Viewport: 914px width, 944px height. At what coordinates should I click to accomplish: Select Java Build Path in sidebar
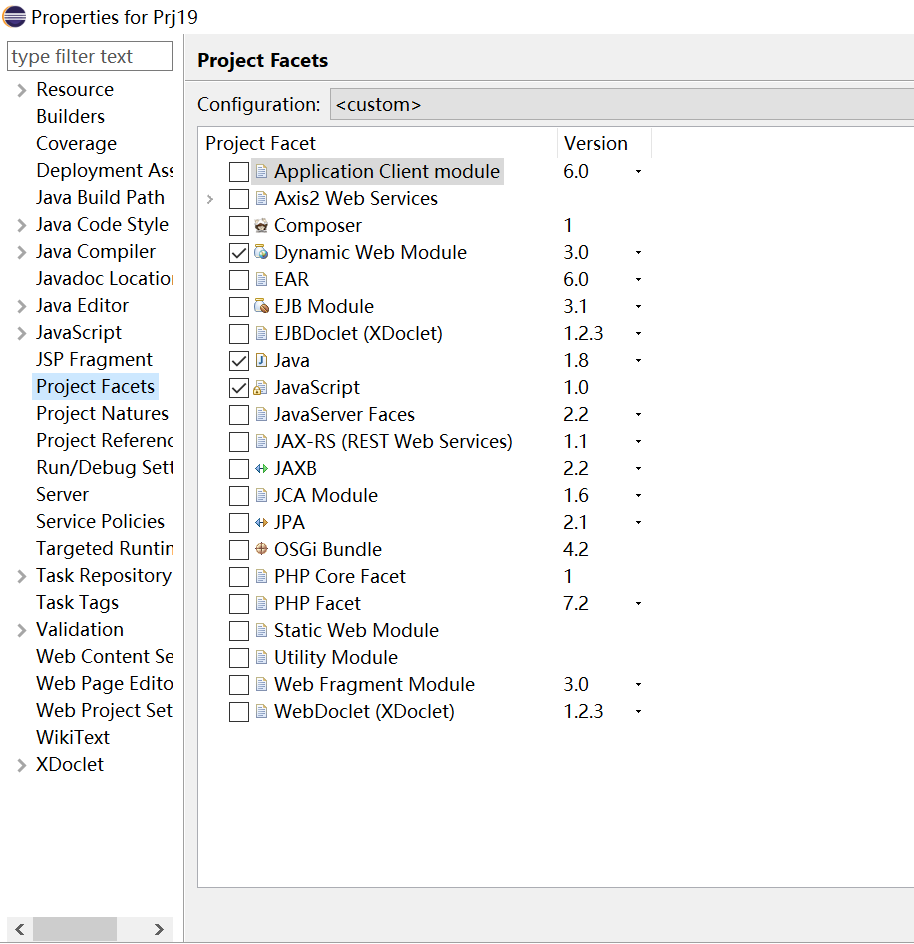(x=100, y=197)
